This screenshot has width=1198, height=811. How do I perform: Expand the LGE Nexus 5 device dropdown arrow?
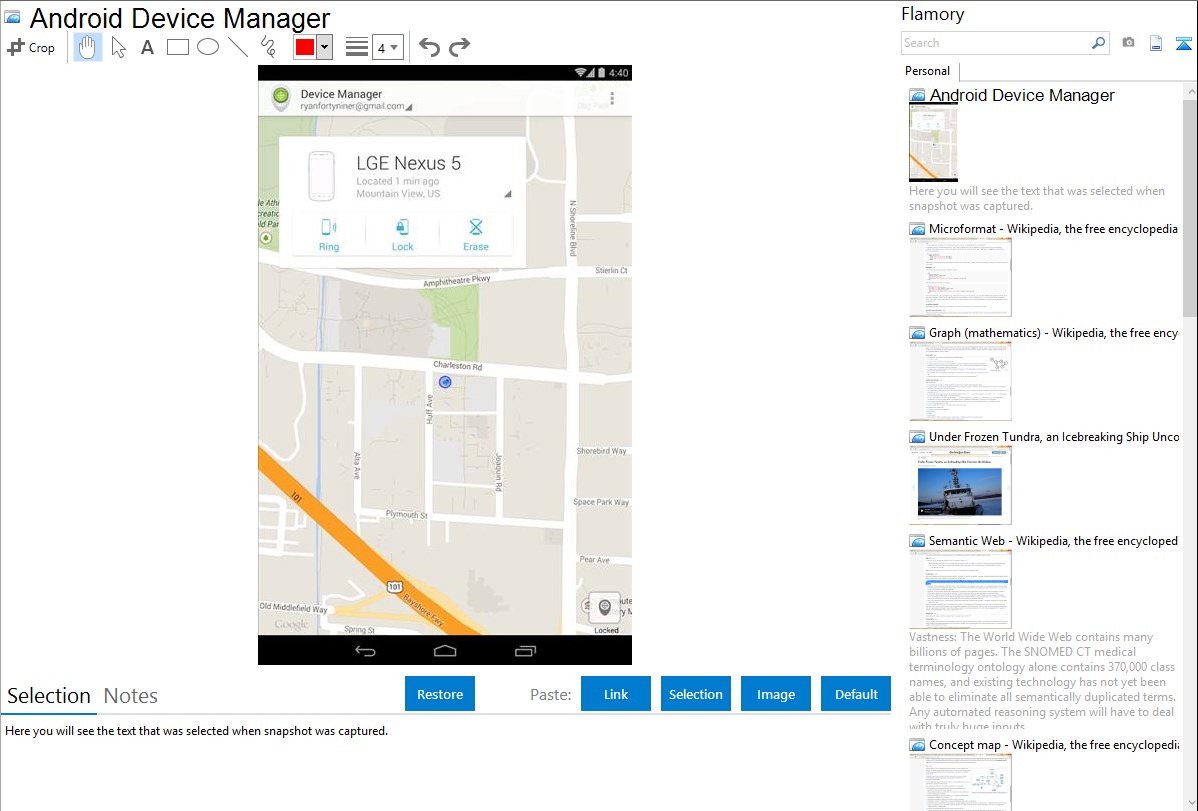point(507,194)
